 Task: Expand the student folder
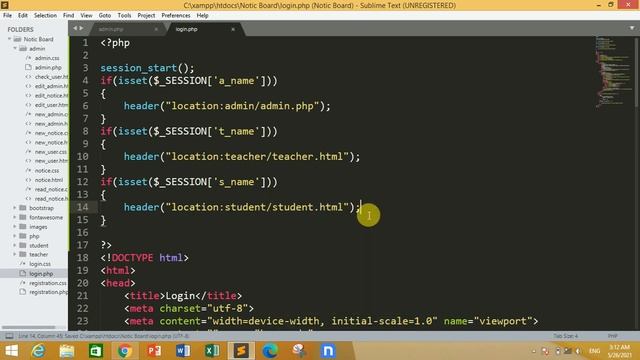(x=15, y=246)
